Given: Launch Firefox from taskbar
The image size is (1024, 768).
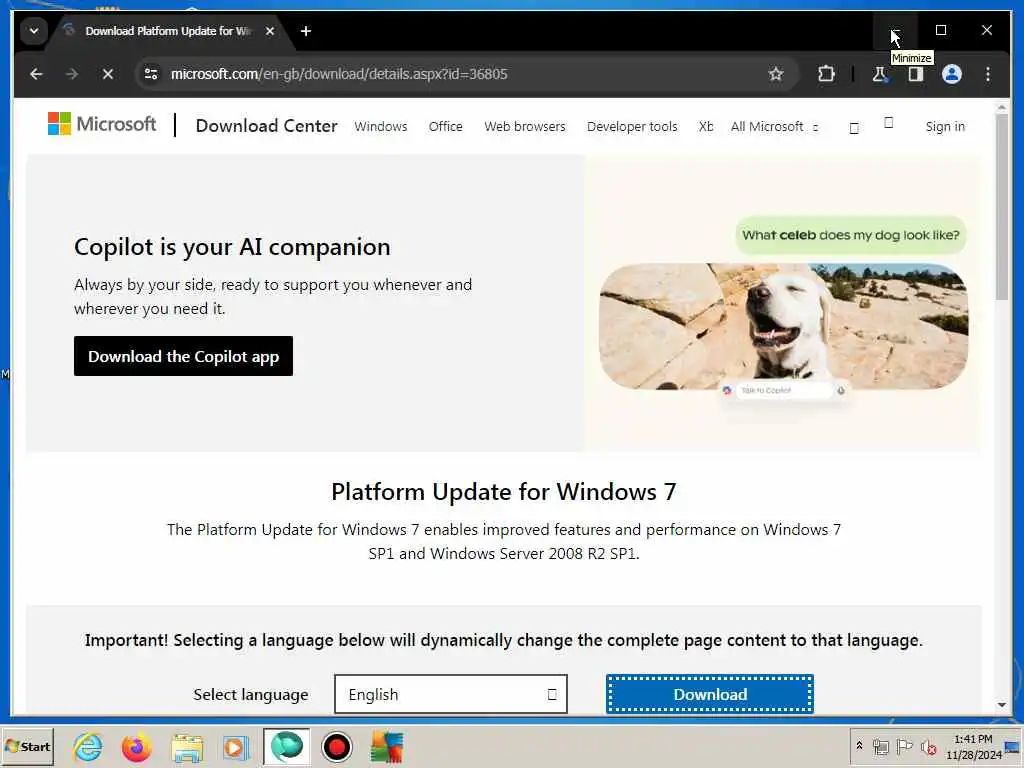Looking at the screenshot, I should point(136,746).
